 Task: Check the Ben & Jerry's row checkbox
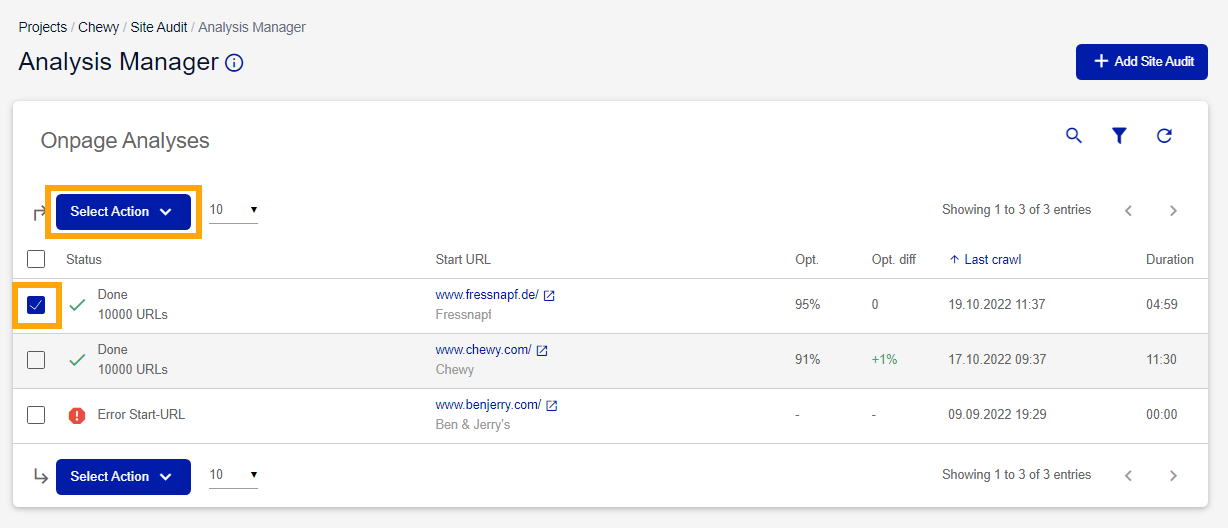pyautogui.click(x=36, y=415)
